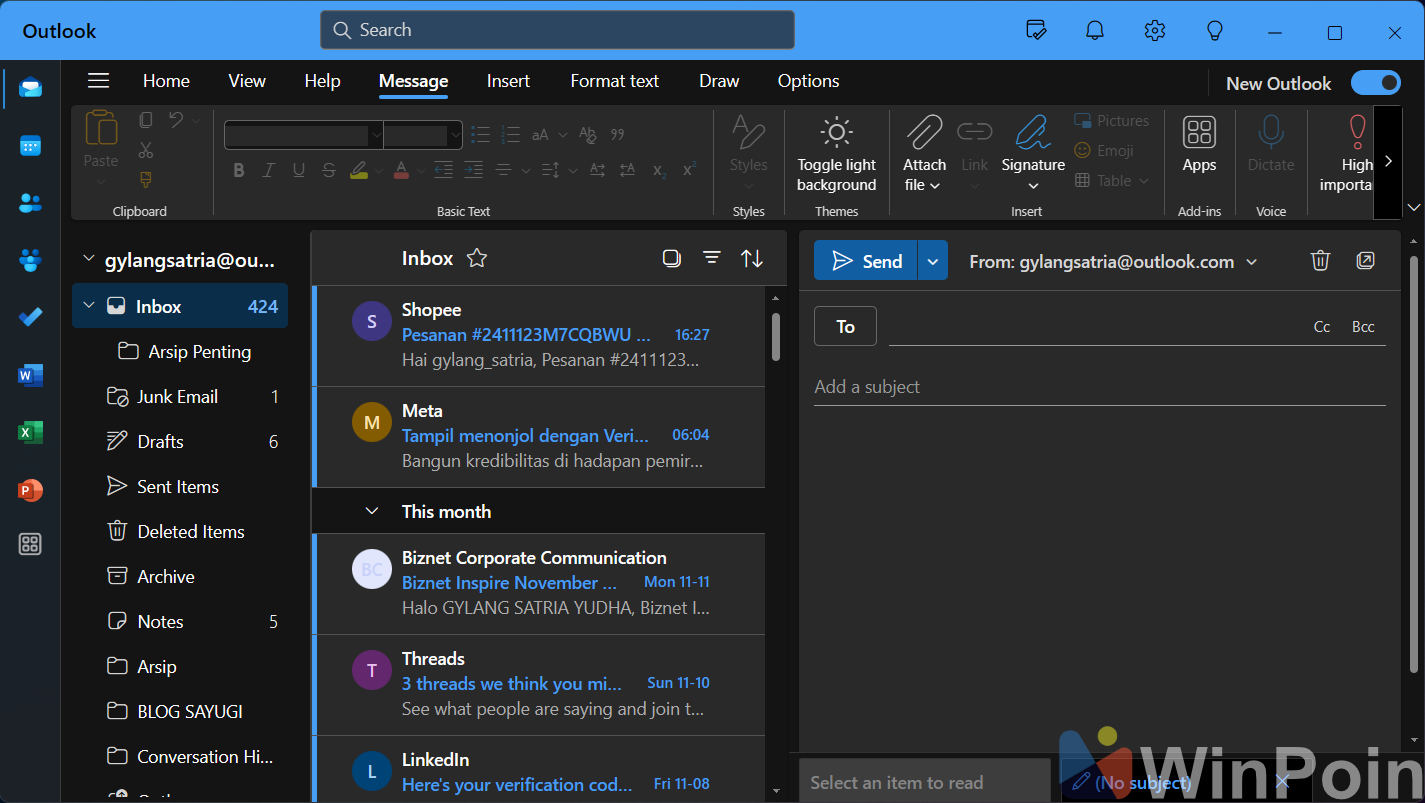1425x803 pixels.
Task: Open the Shopee Pesanan email
Action: click(x=539, y=336)
